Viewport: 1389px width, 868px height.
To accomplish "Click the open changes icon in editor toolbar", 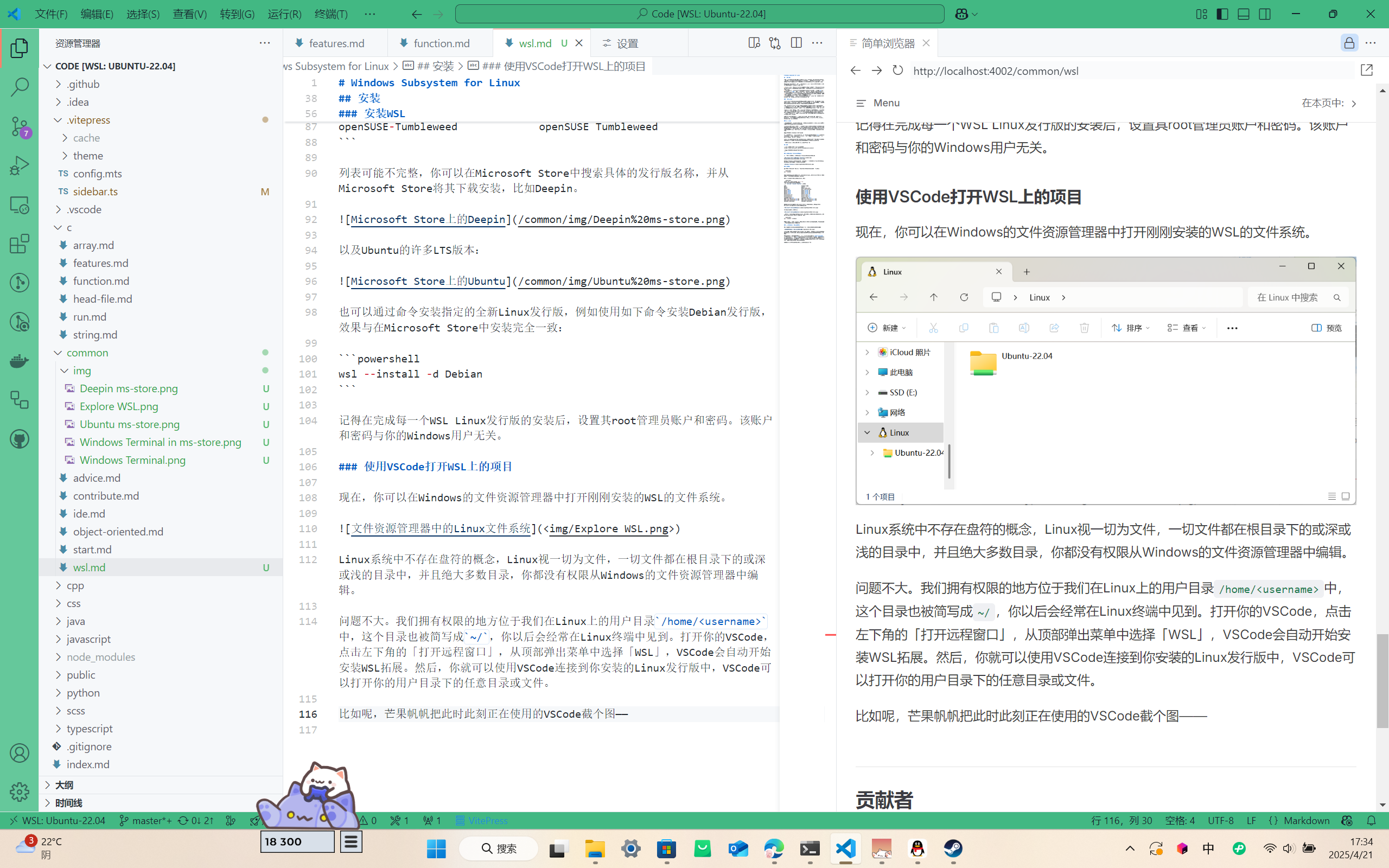I will 775,43.
